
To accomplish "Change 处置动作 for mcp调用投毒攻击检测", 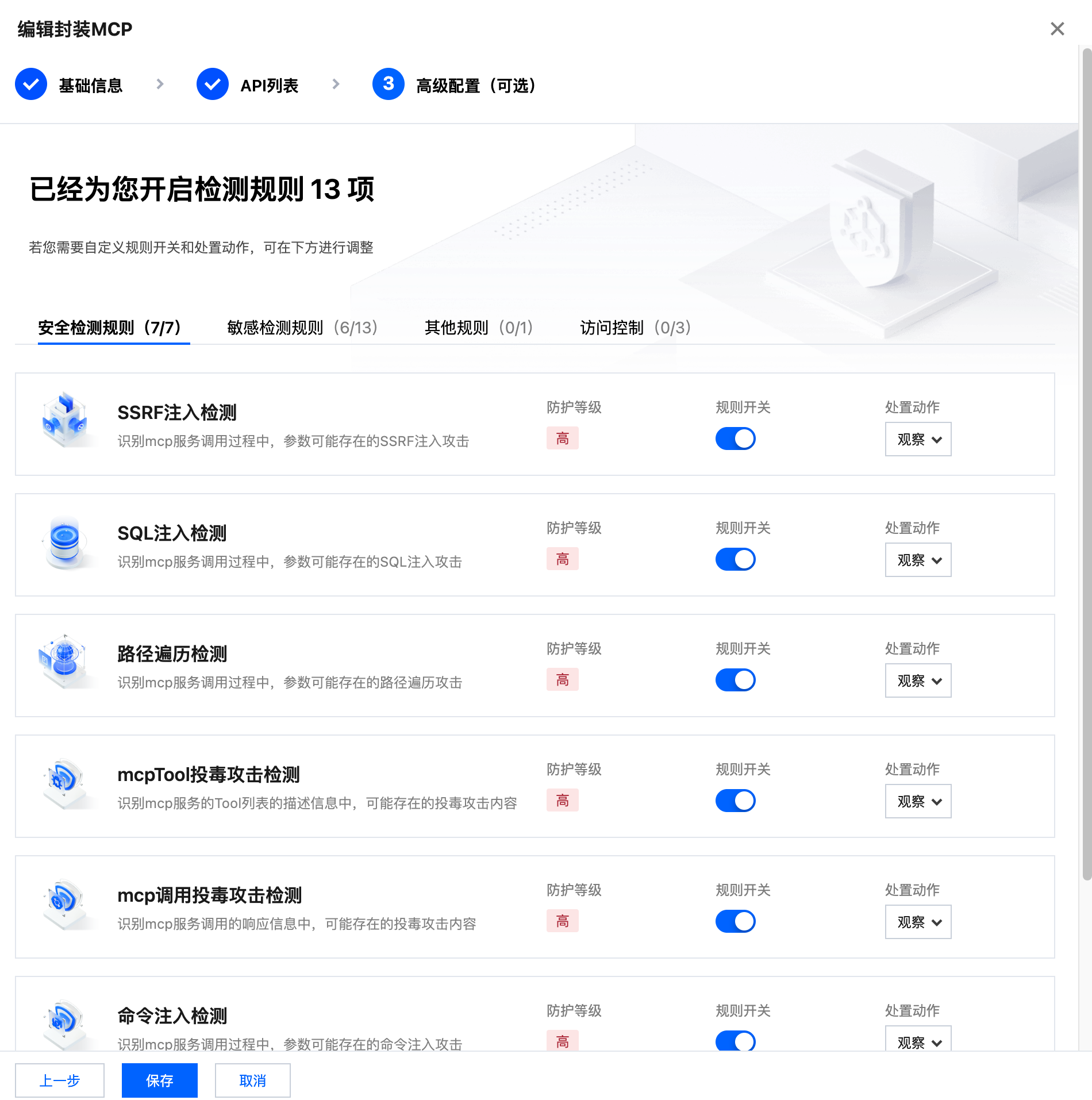I will coord(918,922).
